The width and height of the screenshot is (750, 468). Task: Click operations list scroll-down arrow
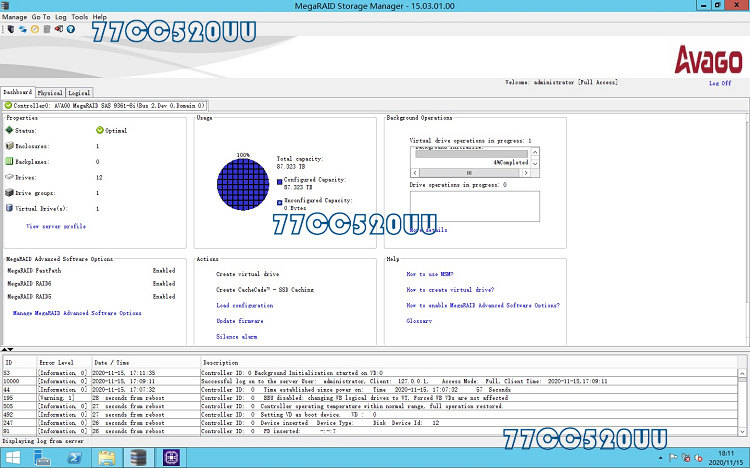click(x=535, y=163)
